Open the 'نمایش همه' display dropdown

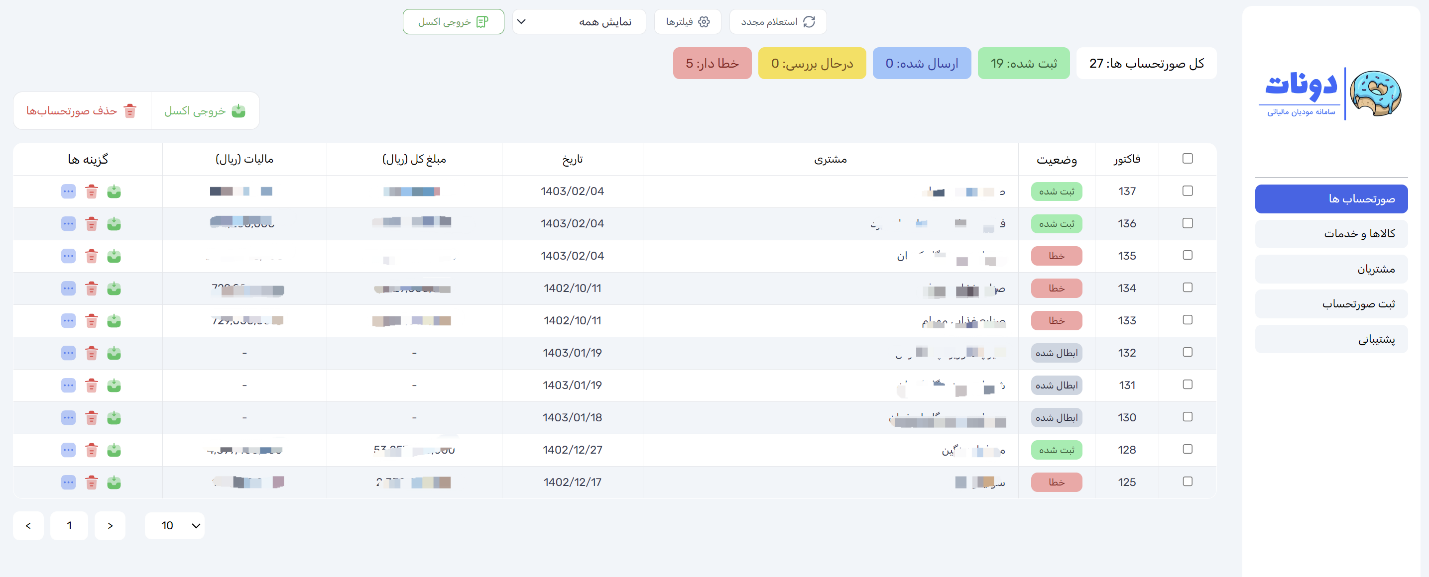[x=579, y=22]
